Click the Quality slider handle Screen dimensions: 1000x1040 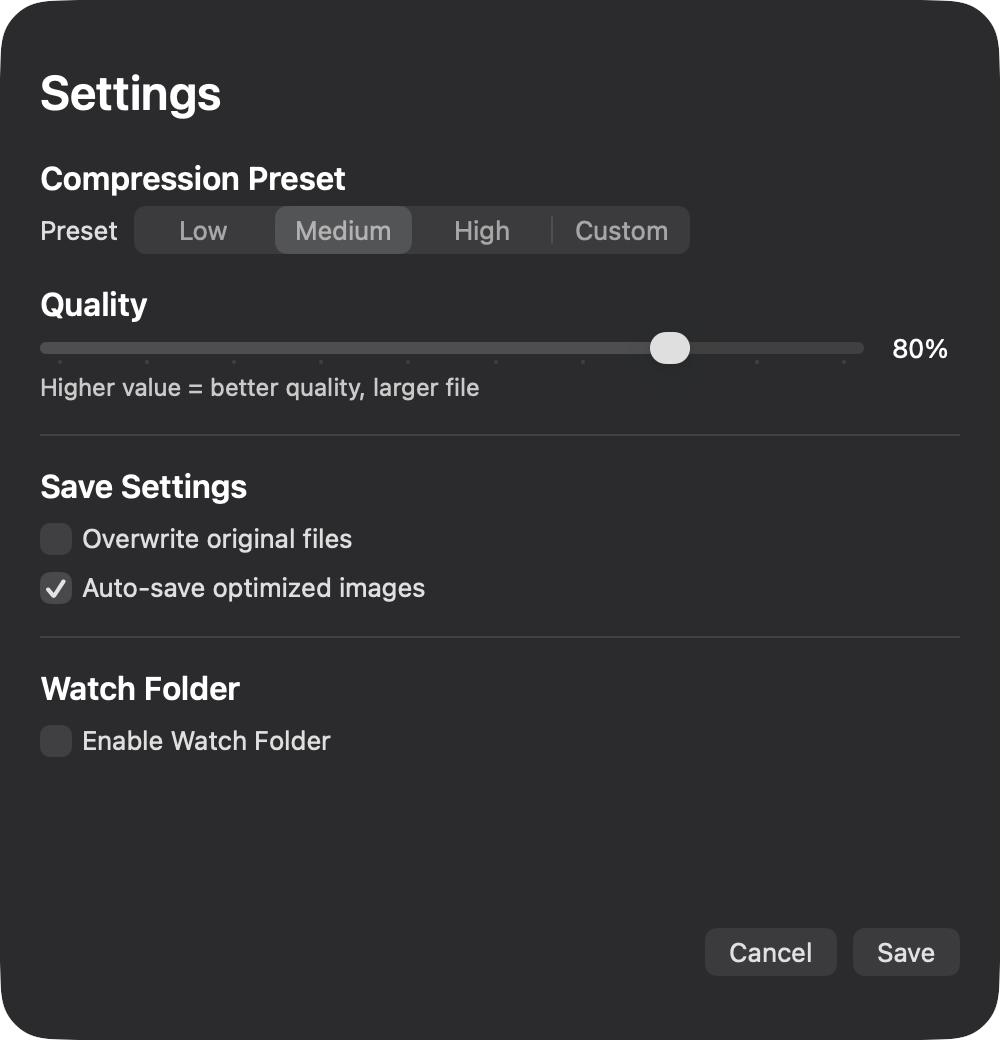(670, 348)
